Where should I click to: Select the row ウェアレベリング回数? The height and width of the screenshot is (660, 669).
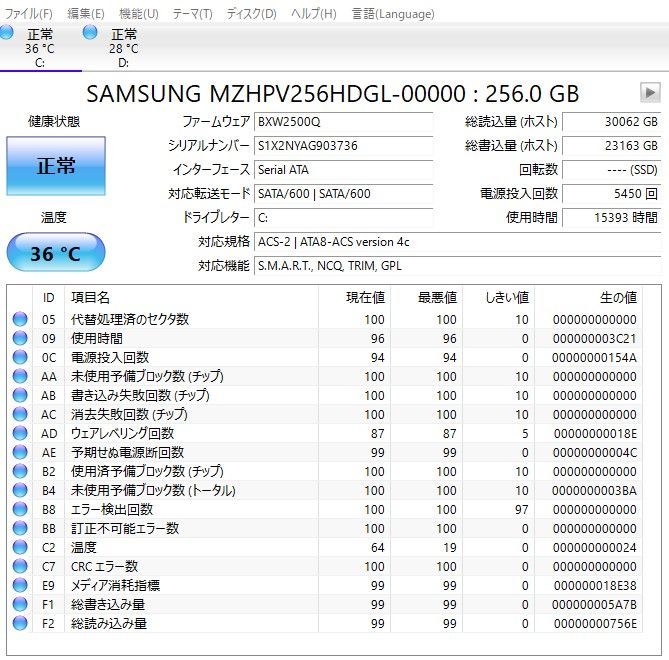(x=325, y=433)
